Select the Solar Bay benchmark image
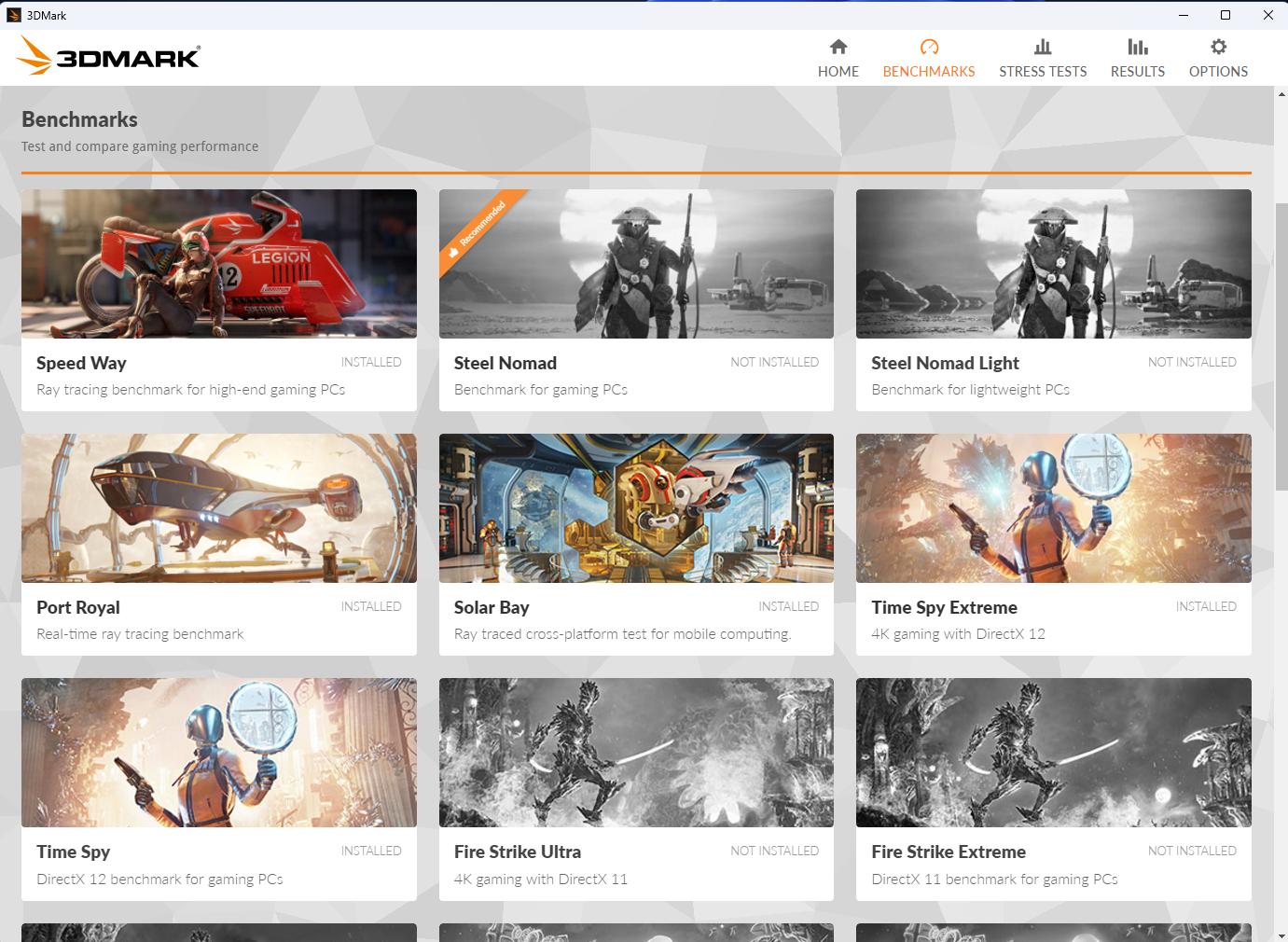Viewport: 1288px width, 942px height. tap(636, 507)
